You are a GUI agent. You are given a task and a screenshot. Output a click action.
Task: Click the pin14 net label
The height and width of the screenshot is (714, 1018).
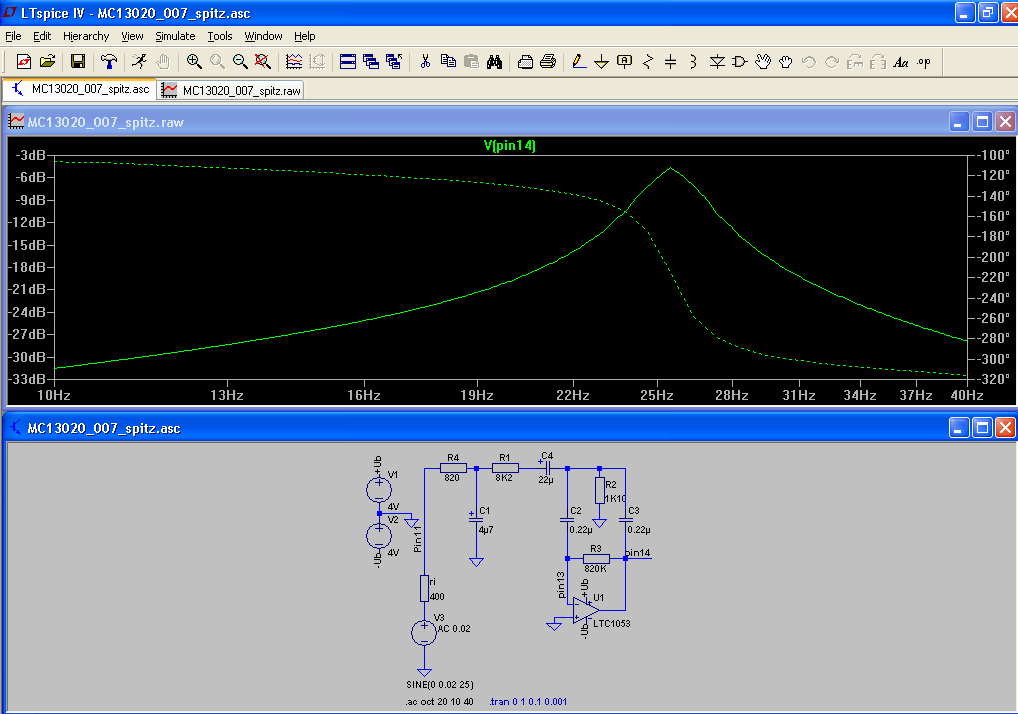(638, 553)
